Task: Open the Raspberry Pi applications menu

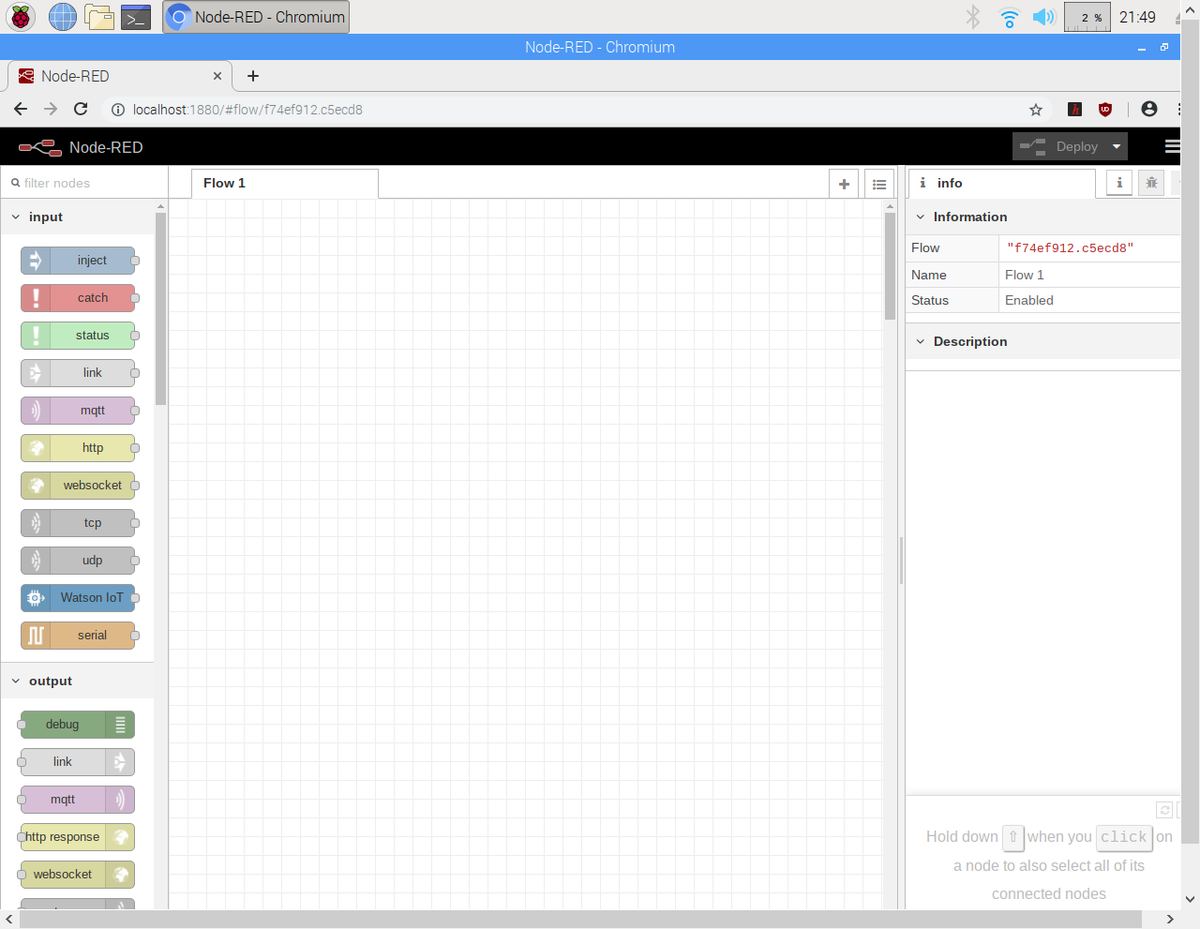Action: pyautogui.click(x=20, y=16)
